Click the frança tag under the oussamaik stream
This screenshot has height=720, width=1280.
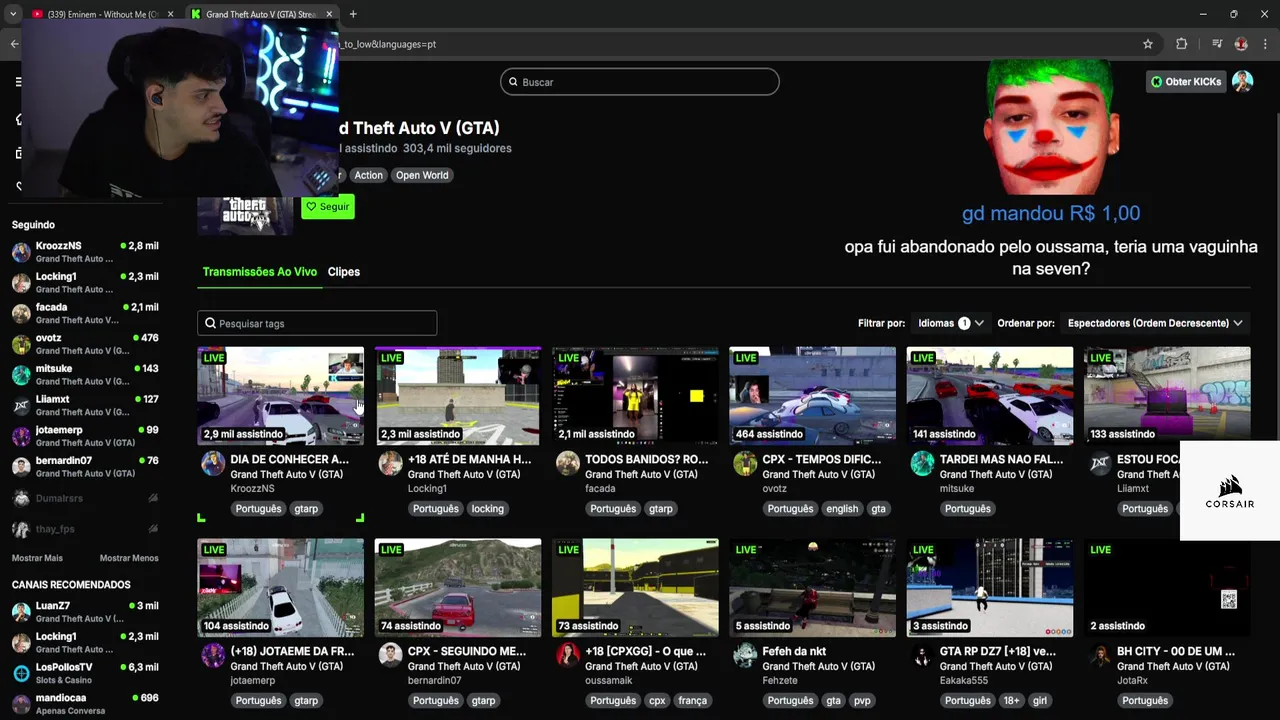coord(693,700)
